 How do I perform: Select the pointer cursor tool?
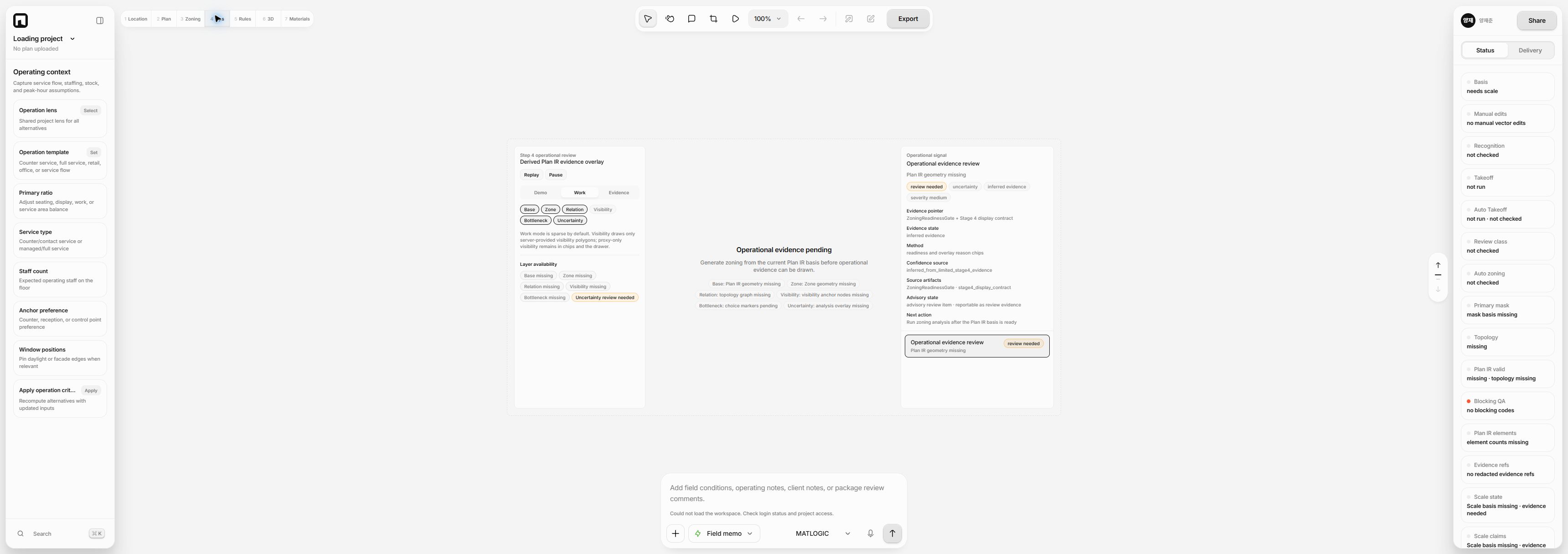coord(648,19)
